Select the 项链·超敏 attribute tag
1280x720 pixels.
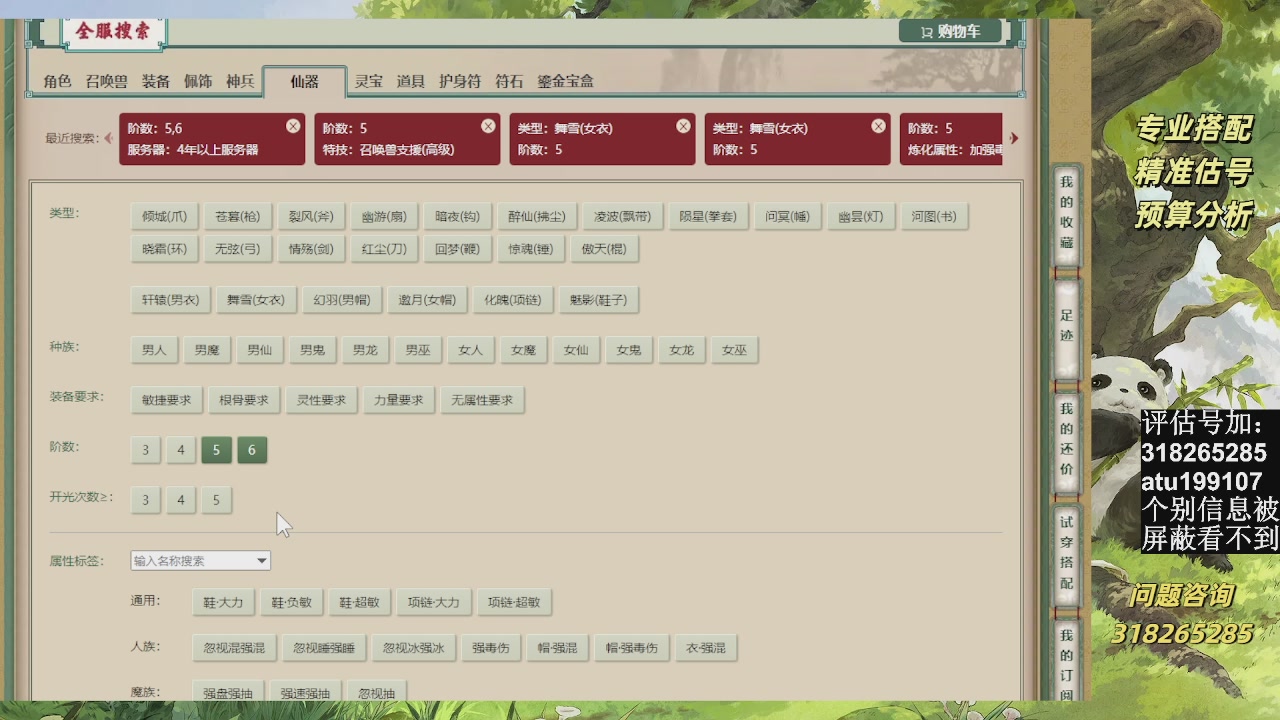pyautogui.click(x=514, y=602)
